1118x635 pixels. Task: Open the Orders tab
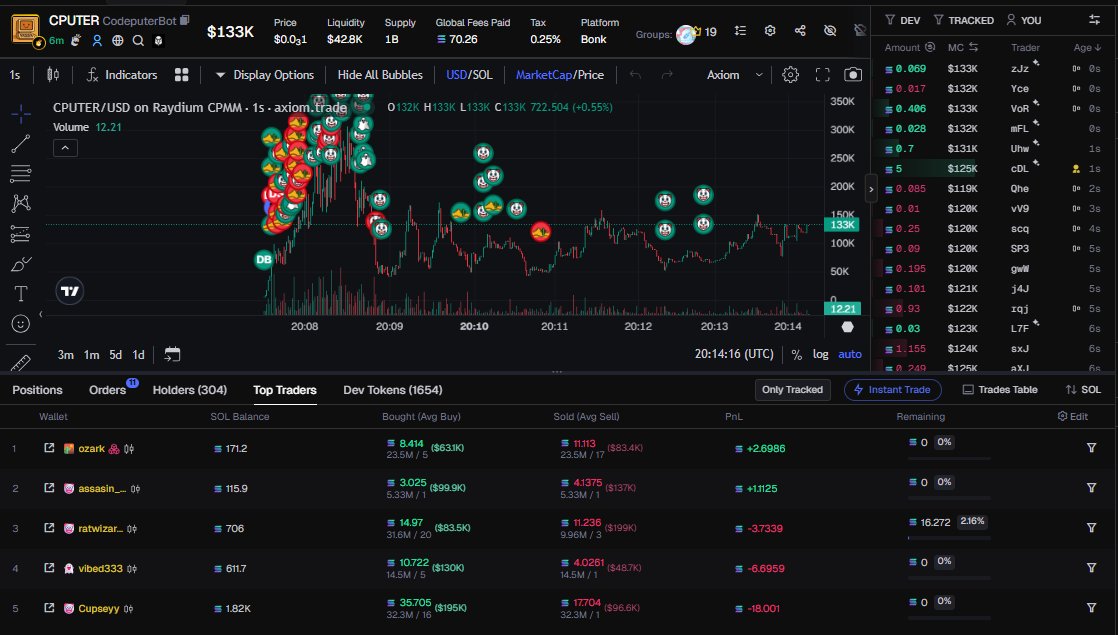pyautogui.click(x=108, y=390)
